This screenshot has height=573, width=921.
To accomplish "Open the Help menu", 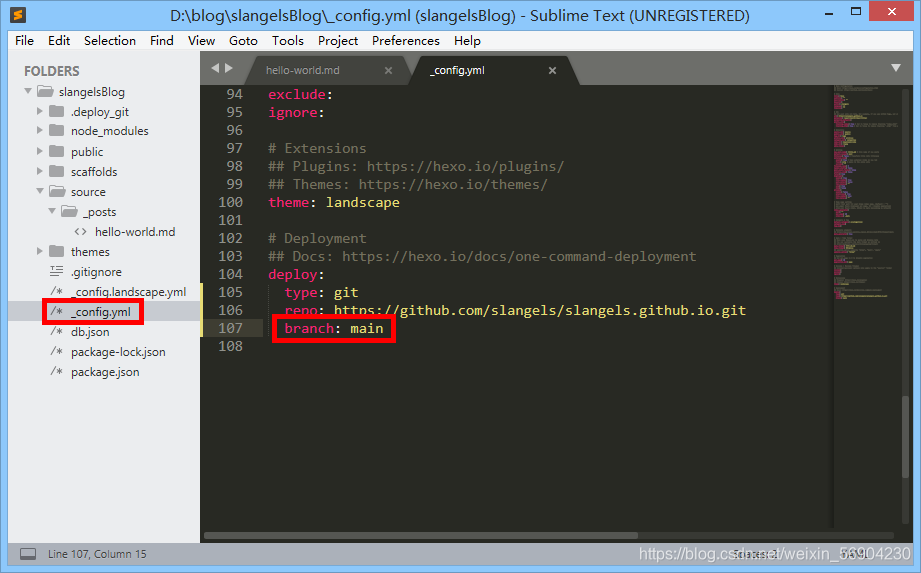I will tap(467, 41).
